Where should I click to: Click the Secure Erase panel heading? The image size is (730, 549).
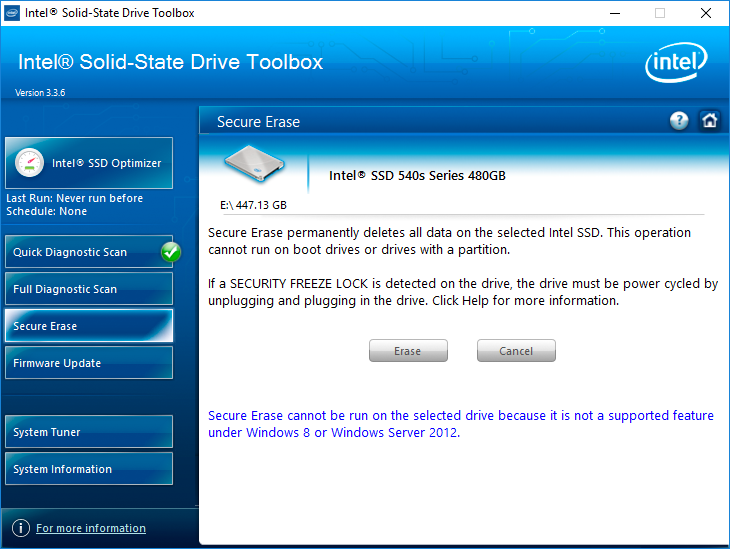click(258, 122)
